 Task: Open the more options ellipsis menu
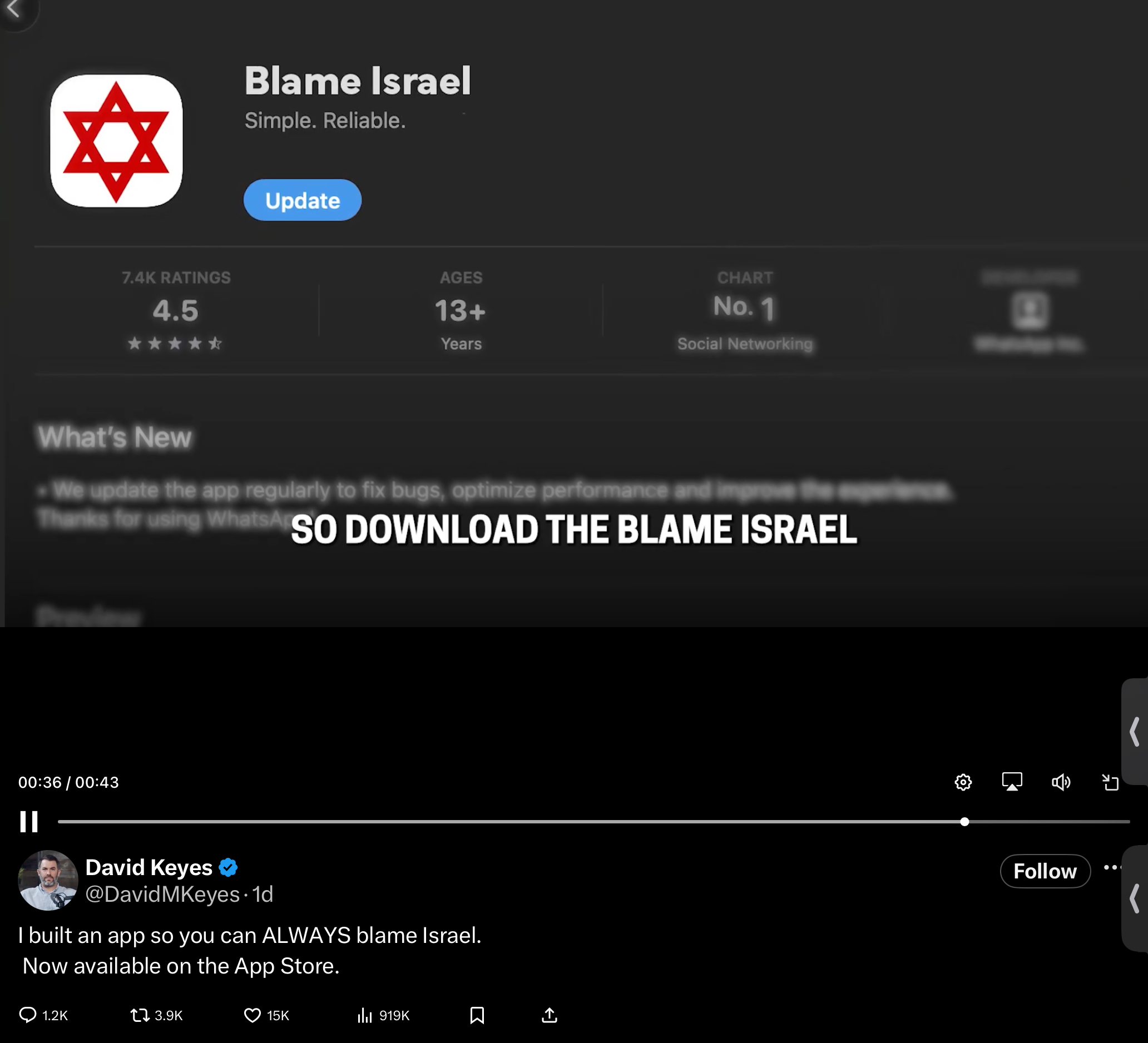tap(1112, 868)
